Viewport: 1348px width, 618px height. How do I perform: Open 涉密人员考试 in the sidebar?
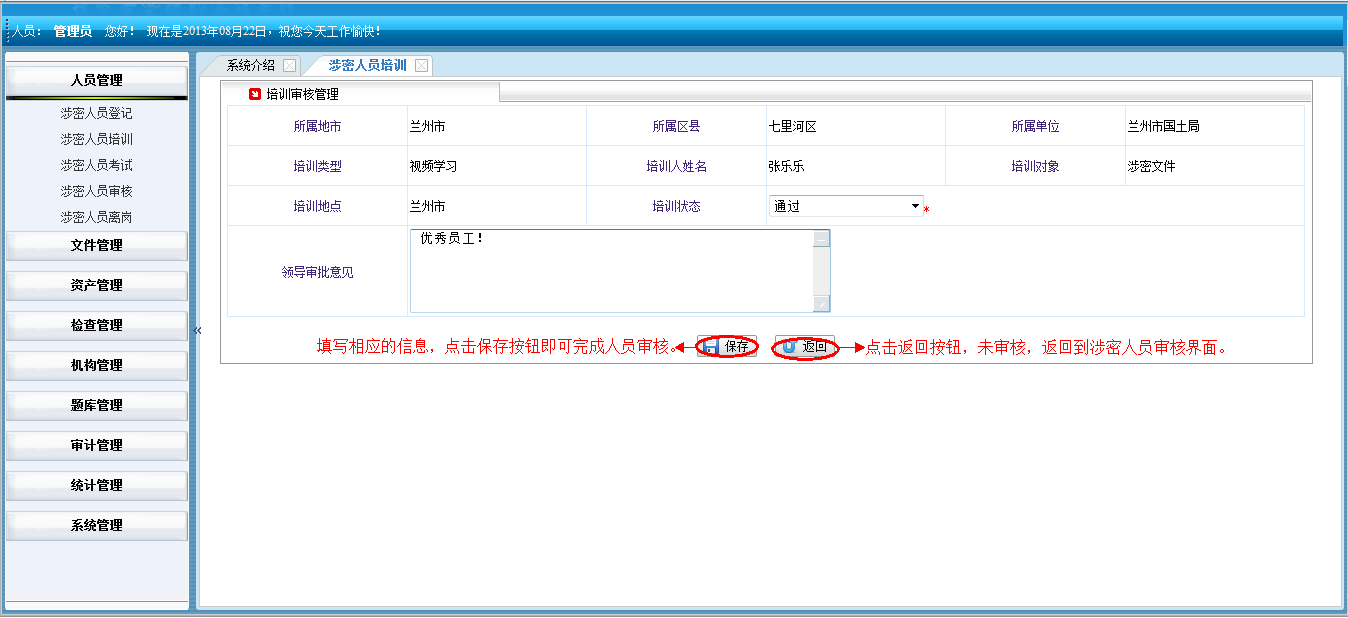[x=96, y=166]
